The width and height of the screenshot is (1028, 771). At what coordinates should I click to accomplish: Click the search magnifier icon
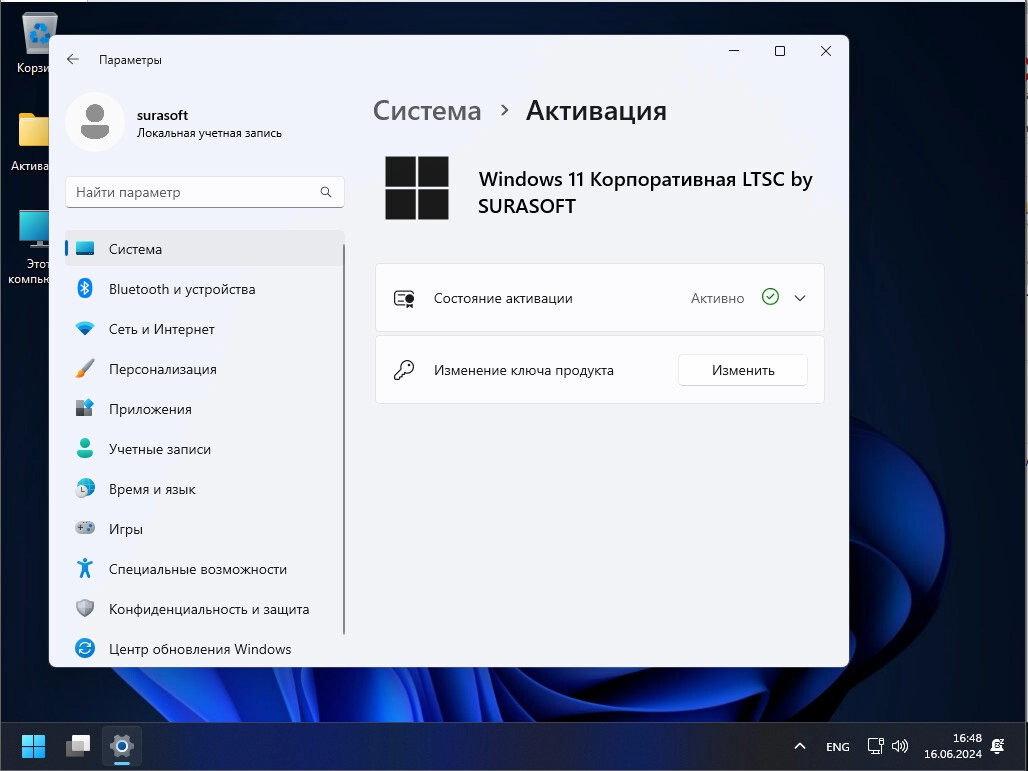tap(326, 192)
